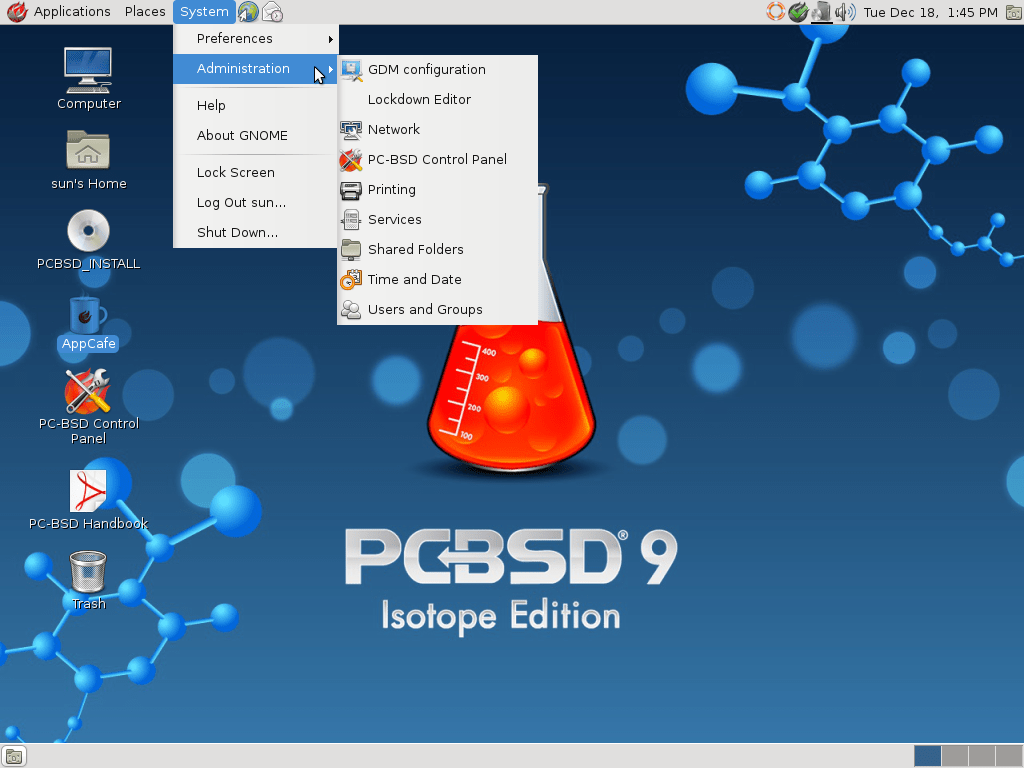Viewport: 1024px width, 768px height.
Task: Click the life preserver tray icon
Action: click(775, 12)
